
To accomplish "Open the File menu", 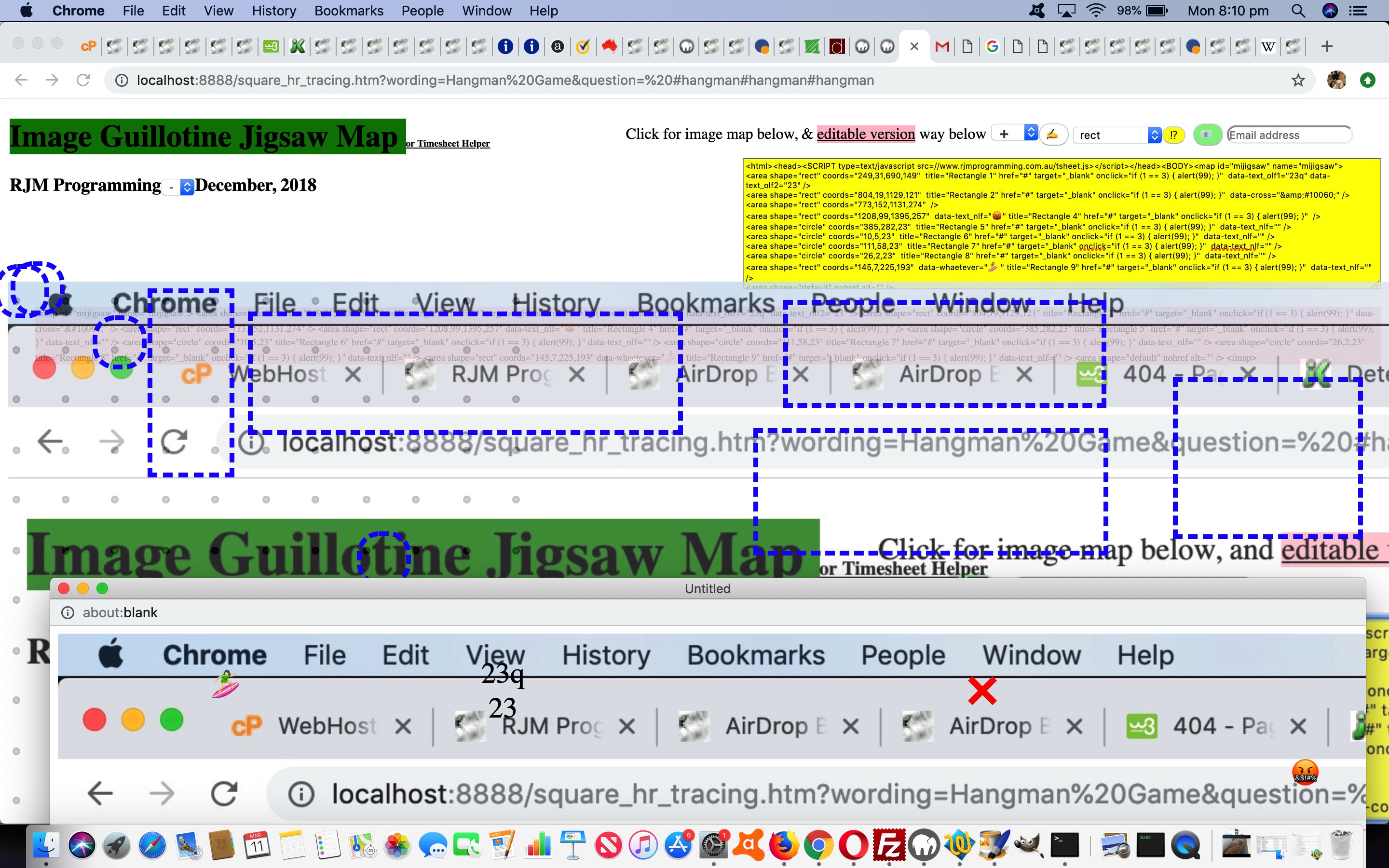I will point(133,11).
